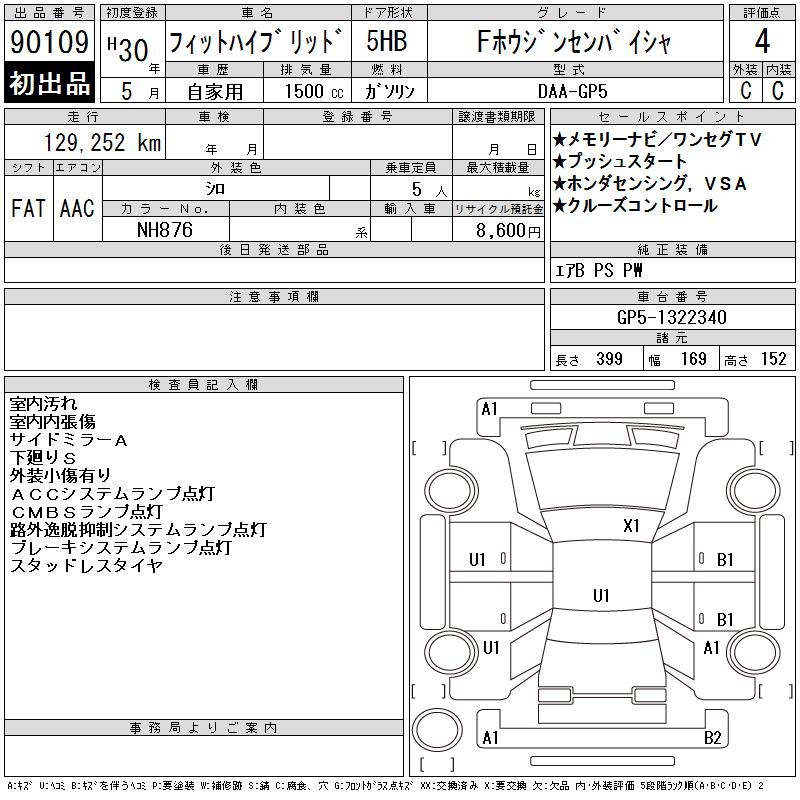This screenshot has height=800, width=800.
Task: Click the model code DAA-GP5
Action: pyautogui.click(x=572, y=91)
